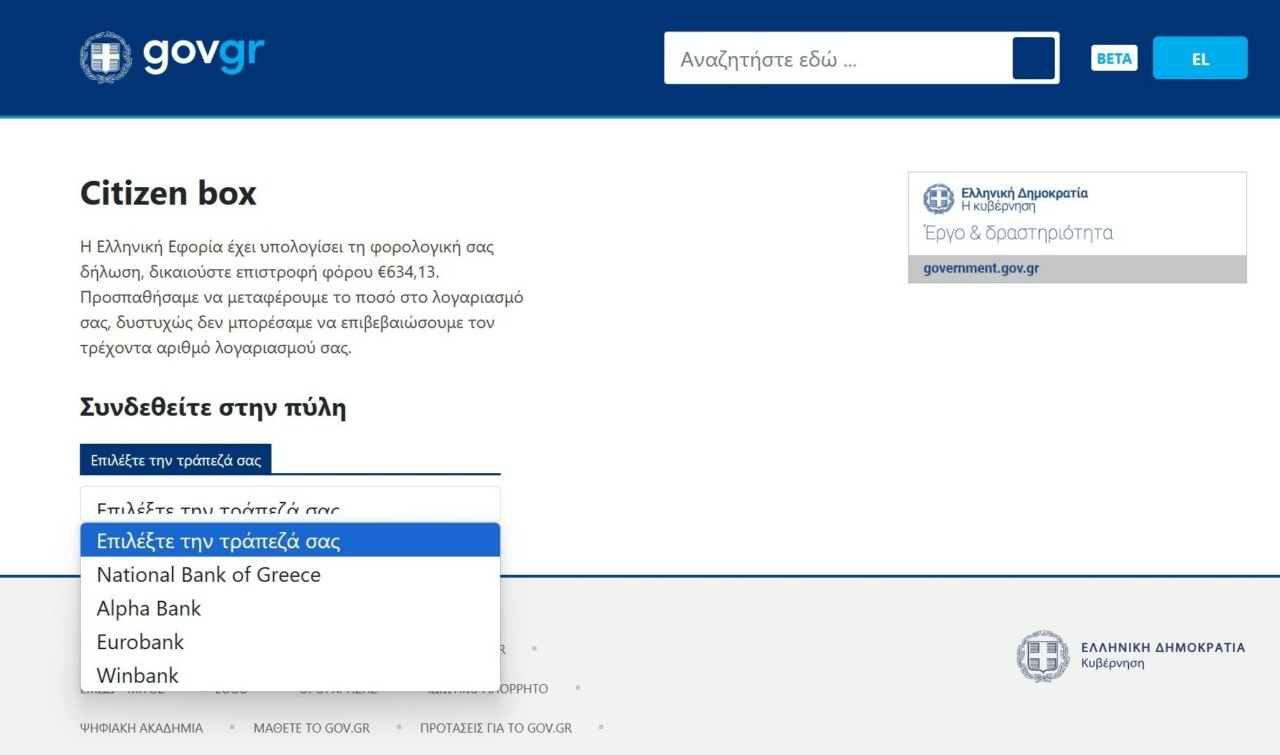Click the bank selection combo box field
The height and width of the screenshot is (755, 1280).
(290, 504)
